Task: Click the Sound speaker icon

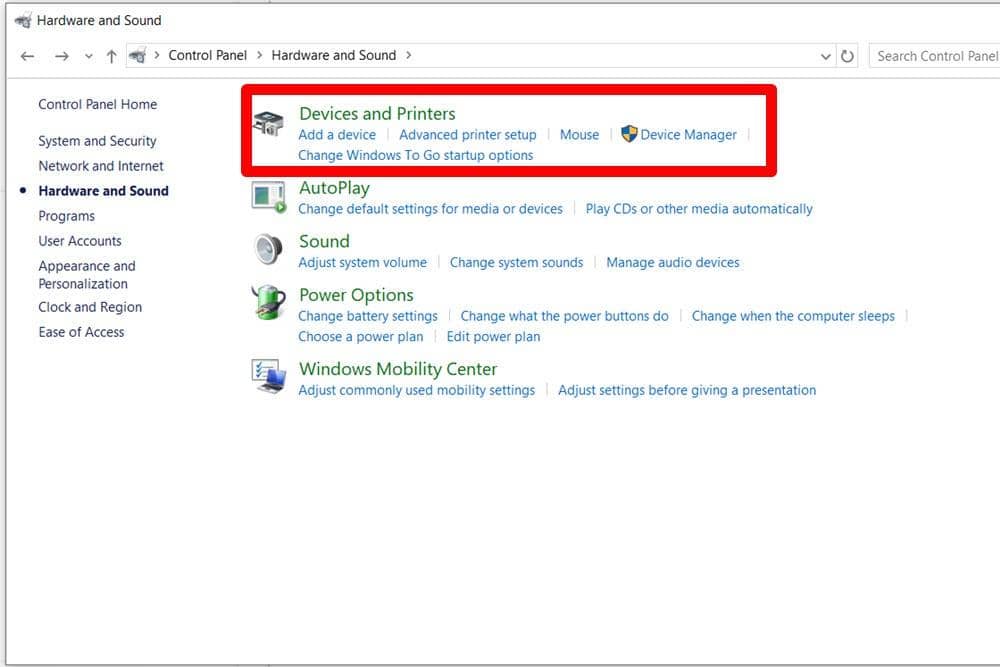Action: 268,250
